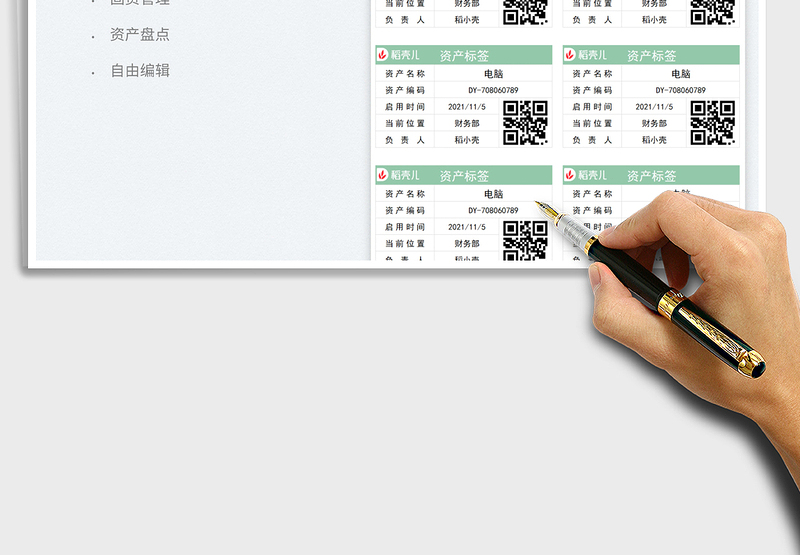Click 资产标签 header on the hand-covered card
The width and height of the screenshot is (800, 555).
(651, 176)
